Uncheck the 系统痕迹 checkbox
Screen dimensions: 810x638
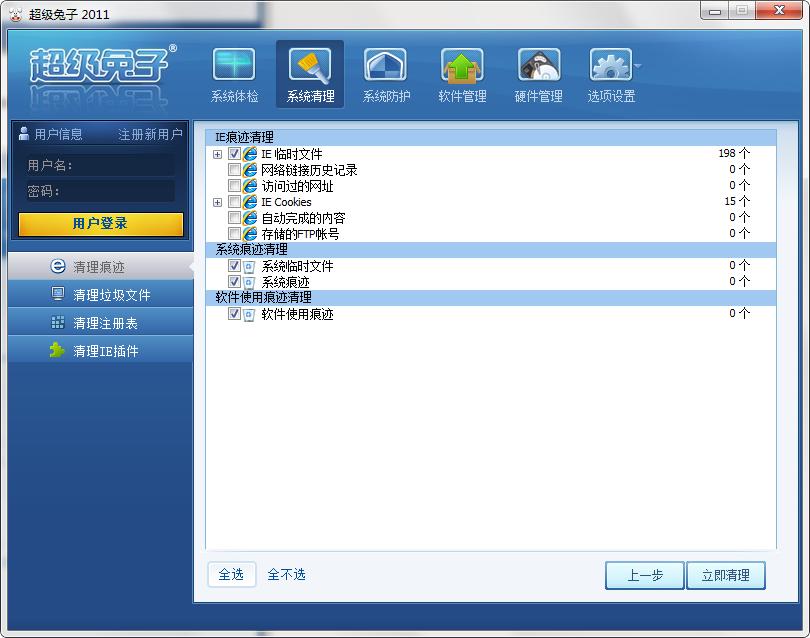[x=234, y=282]
